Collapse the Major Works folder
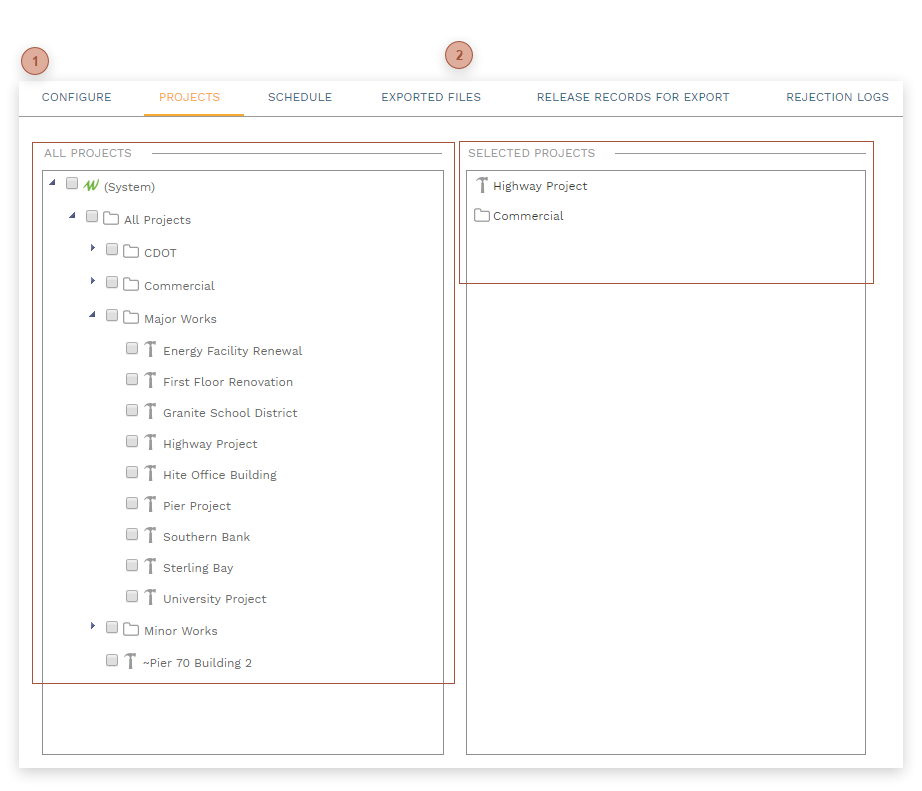The image size is (922, 791). coord(92,315)
